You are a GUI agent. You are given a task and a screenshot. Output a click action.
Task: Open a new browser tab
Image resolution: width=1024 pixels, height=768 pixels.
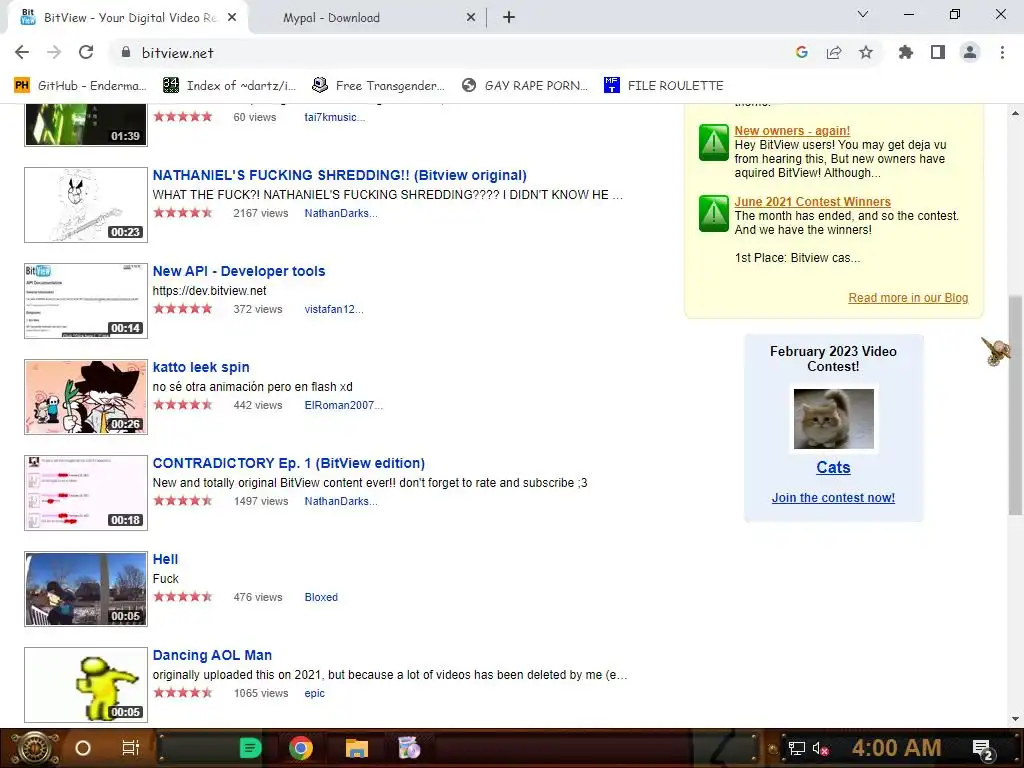pos(509,18)
